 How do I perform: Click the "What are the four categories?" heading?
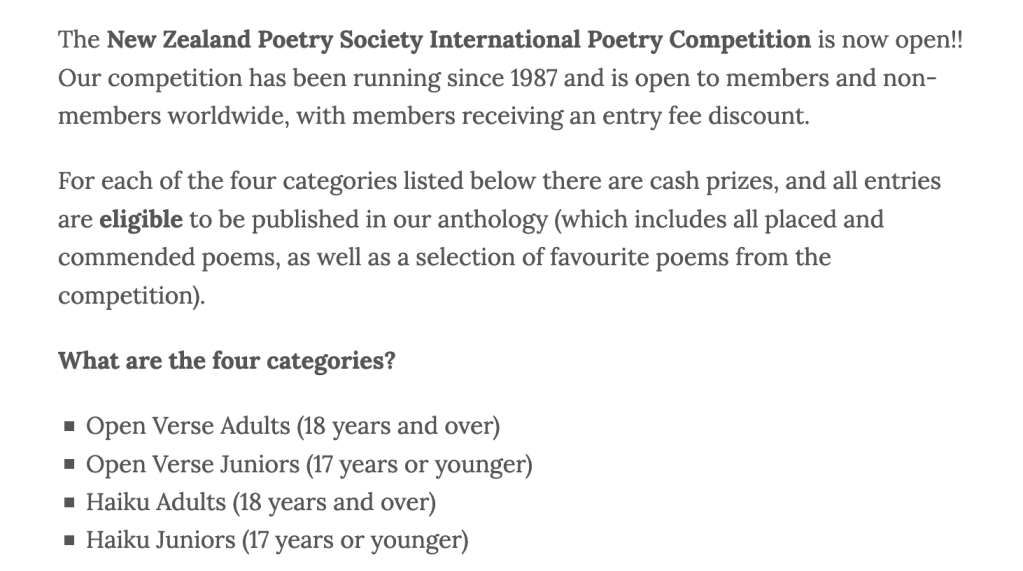pos(226,361)
